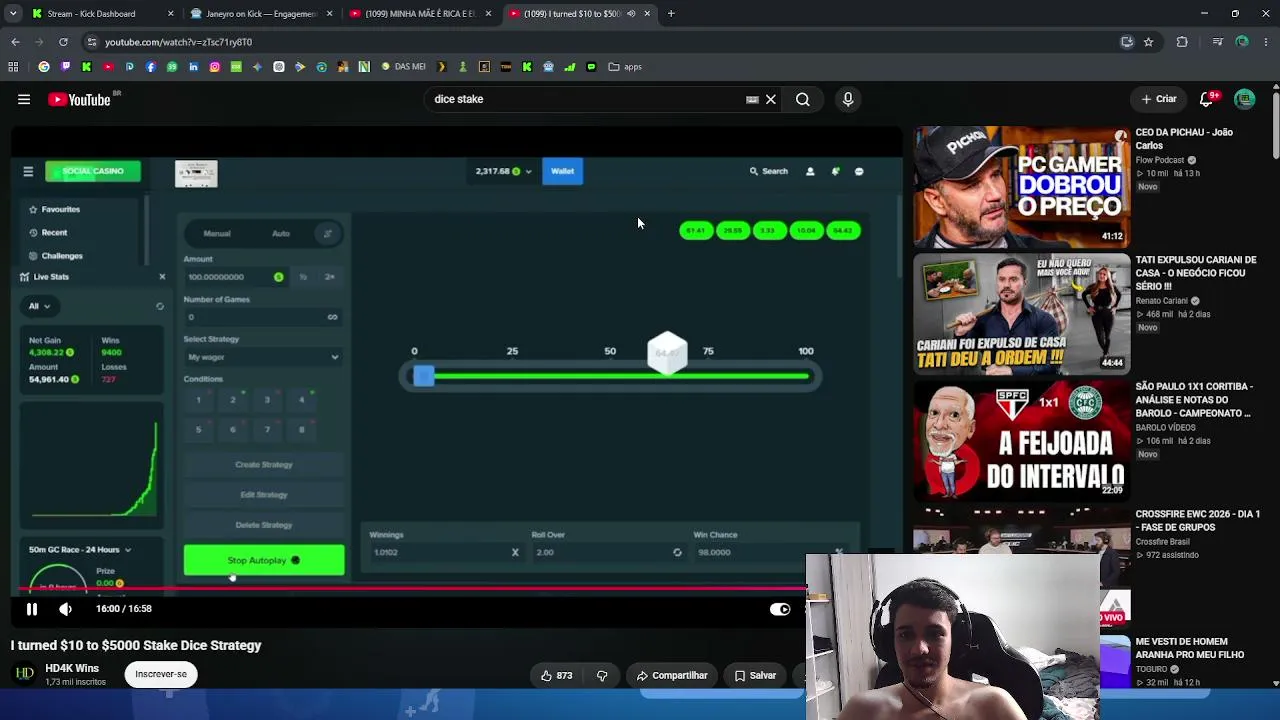Open the Criar create menu

click(x=1159, y=99)
